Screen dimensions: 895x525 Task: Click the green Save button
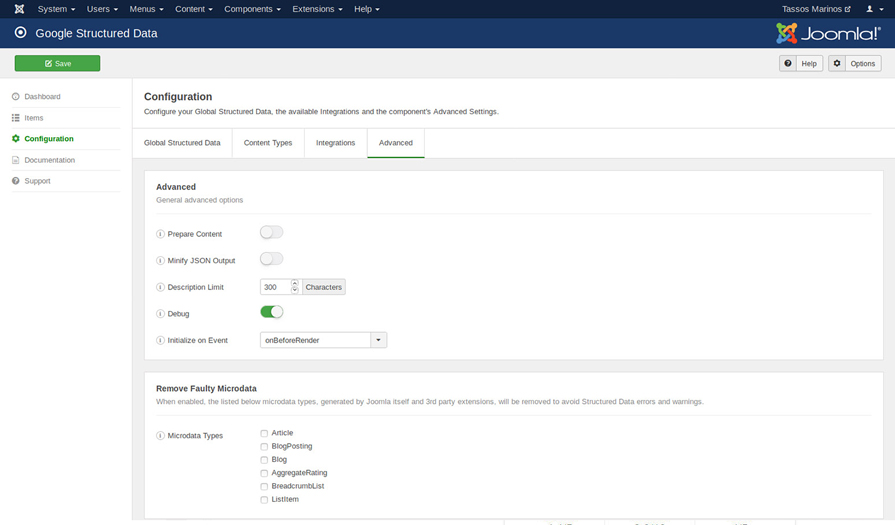coord(57,63)
